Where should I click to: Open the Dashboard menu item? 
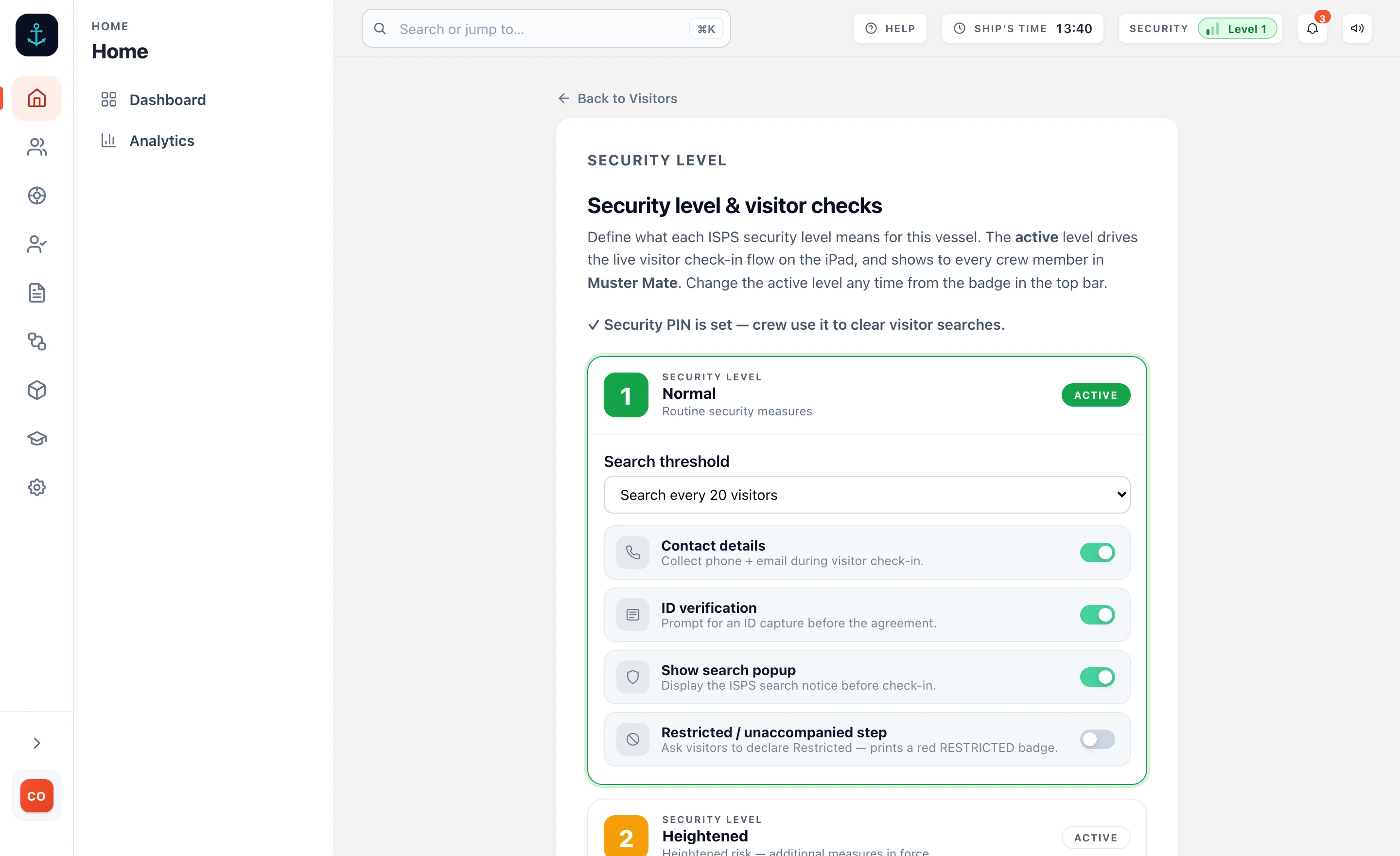tap(168, 100)
